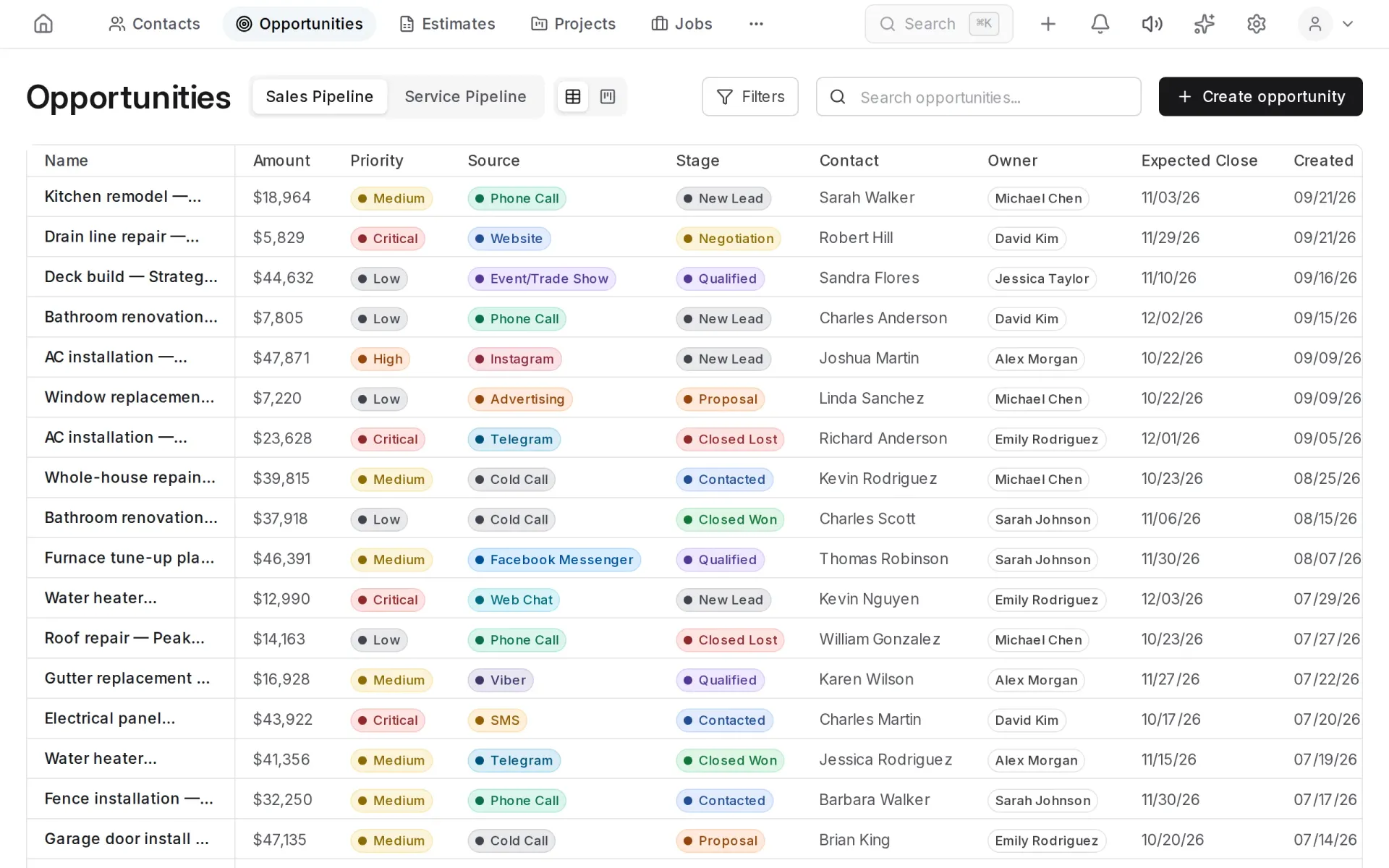The image size is (1389, 868).
Task: Sort by the Expected Close header
Action: click(1199, 161)
